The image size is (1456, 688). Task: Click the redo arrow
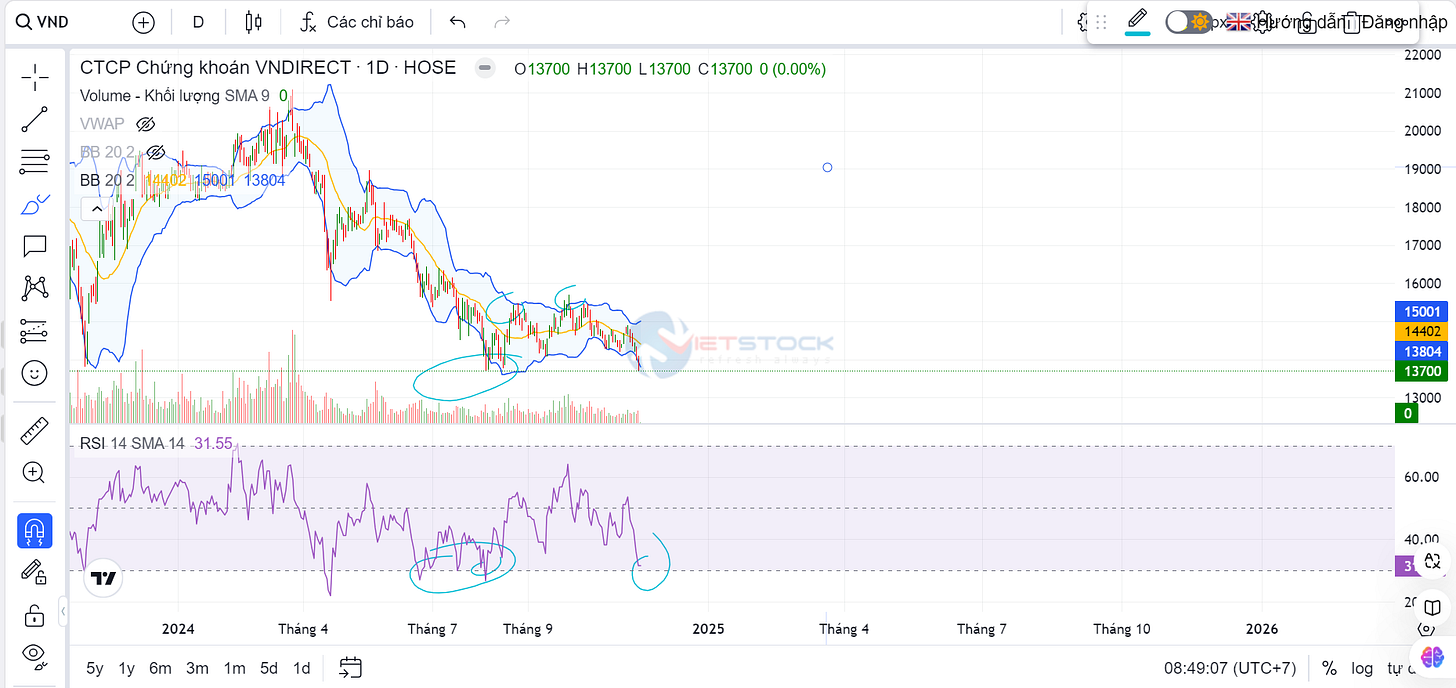pyautogui.click(x=502, y=22)
